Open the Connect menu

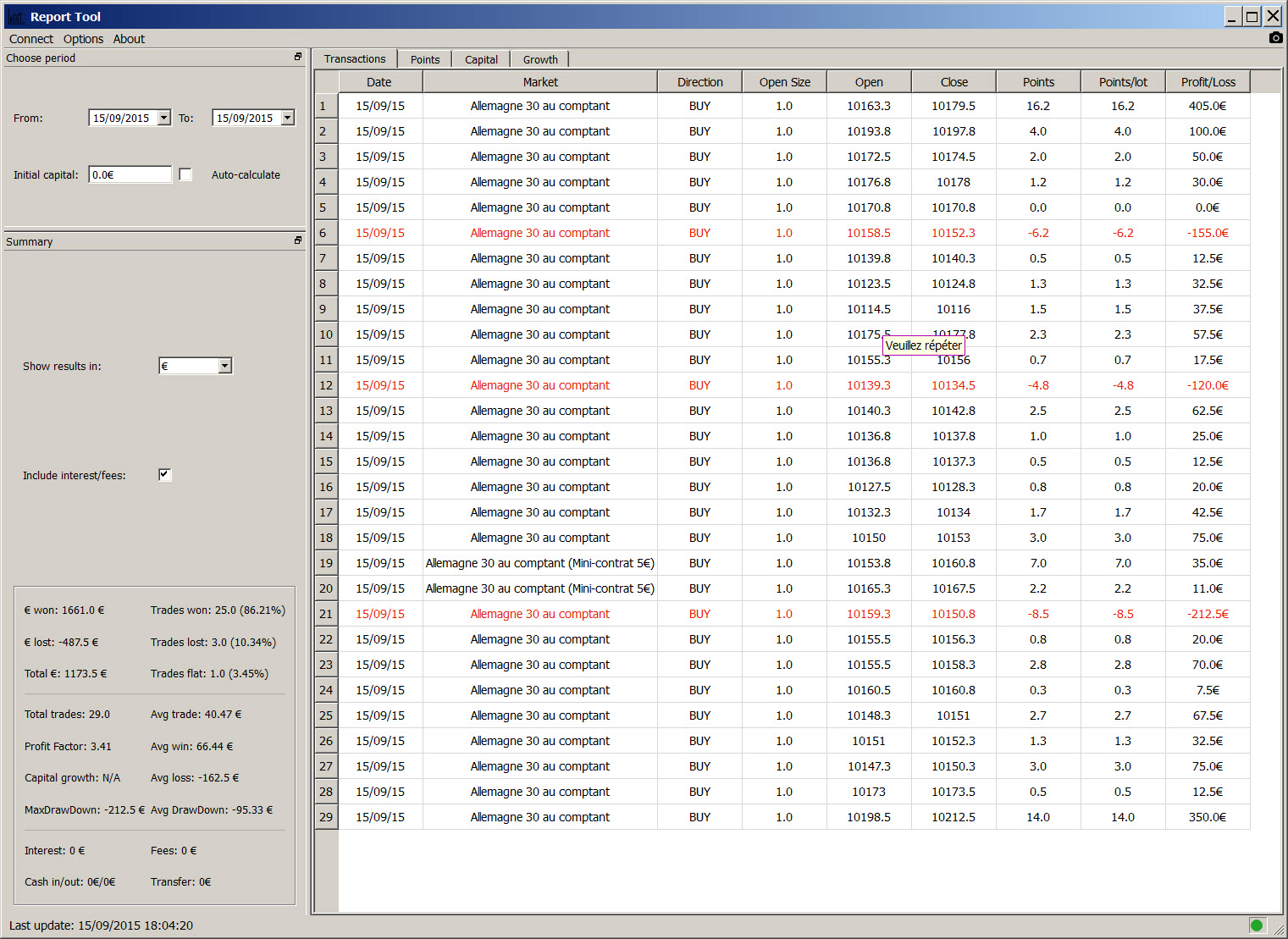pyautogui.click(x=31, y=39)
